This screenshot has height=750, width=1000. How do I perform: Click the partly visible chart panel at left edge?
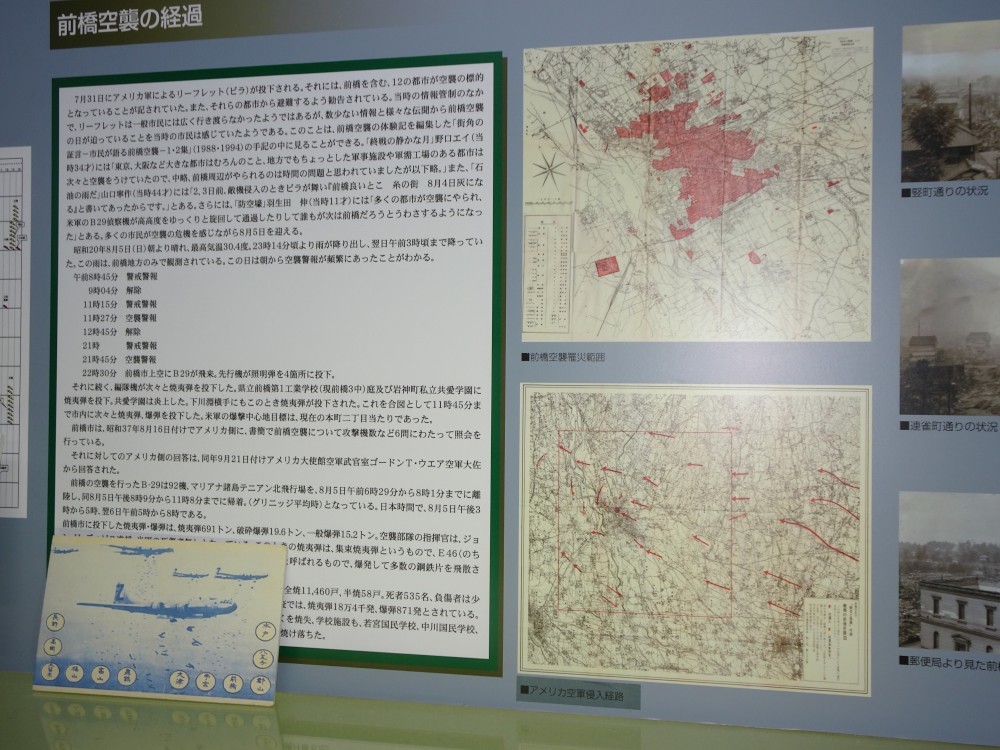pos(14,332)
